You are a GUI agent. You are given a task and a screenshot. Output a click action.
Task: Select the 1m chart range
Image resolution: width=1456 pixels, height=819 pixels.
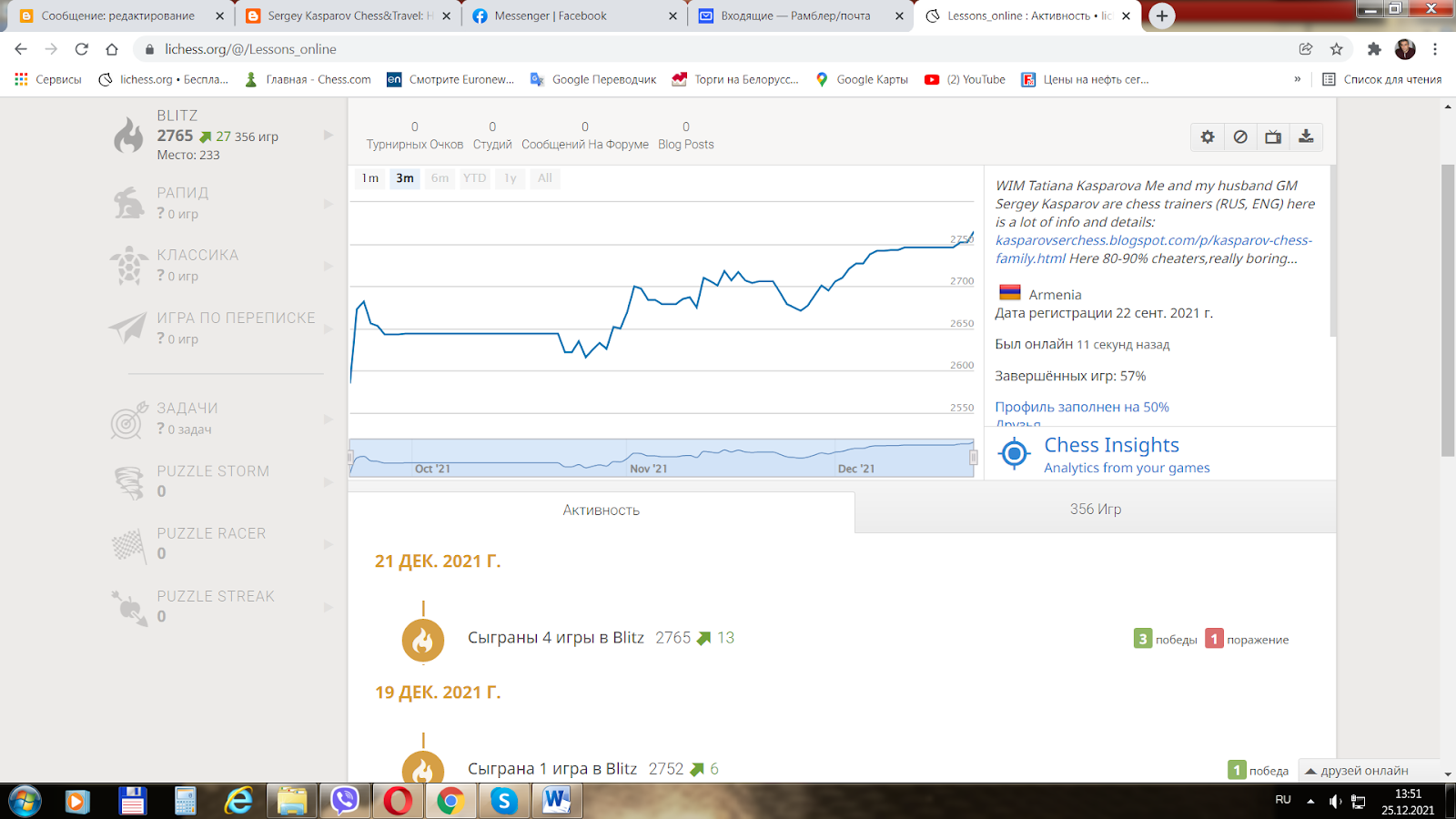tap(369, 178)
